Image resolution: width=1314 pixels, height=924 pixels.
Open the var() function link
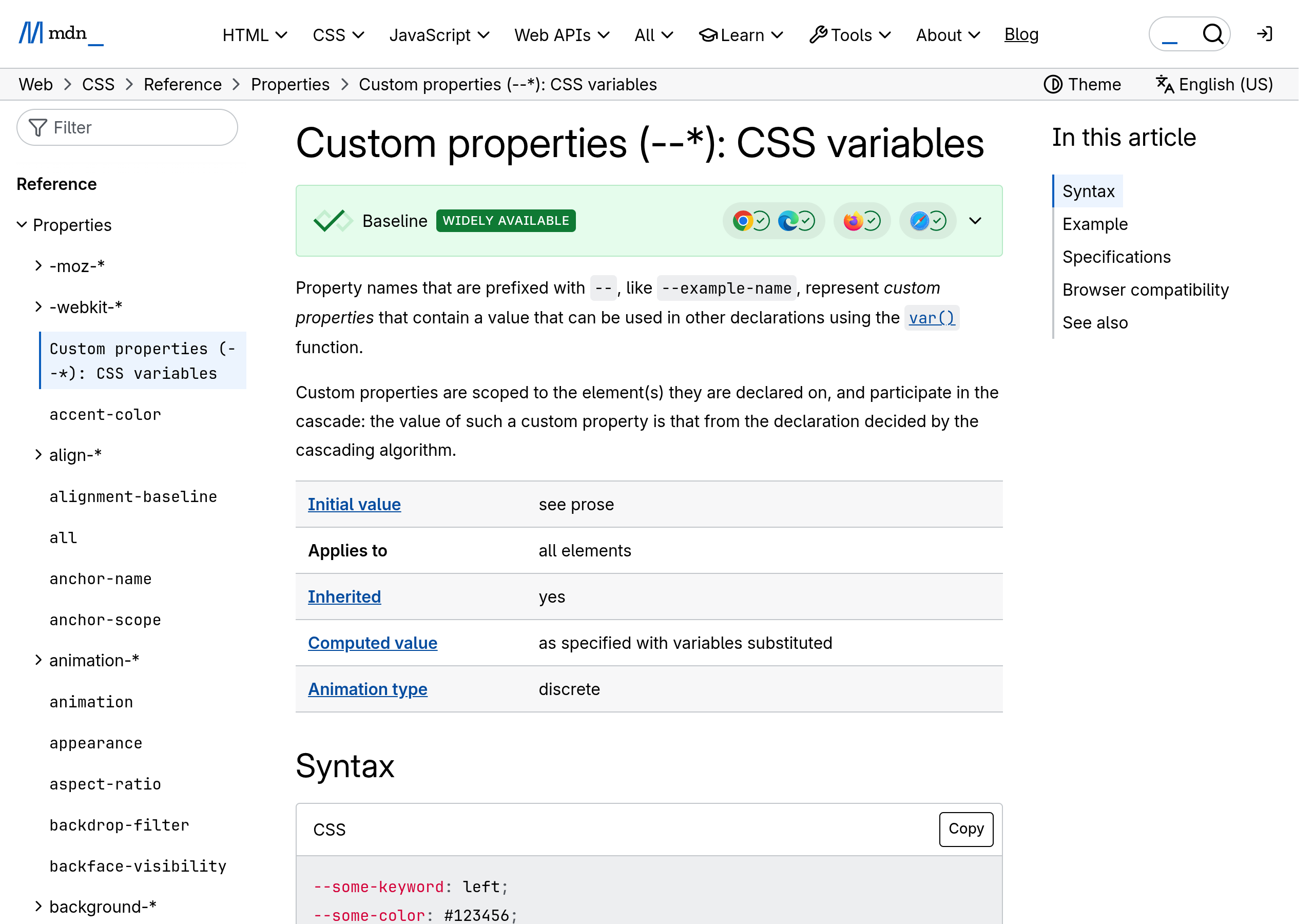tap(932, 318)
